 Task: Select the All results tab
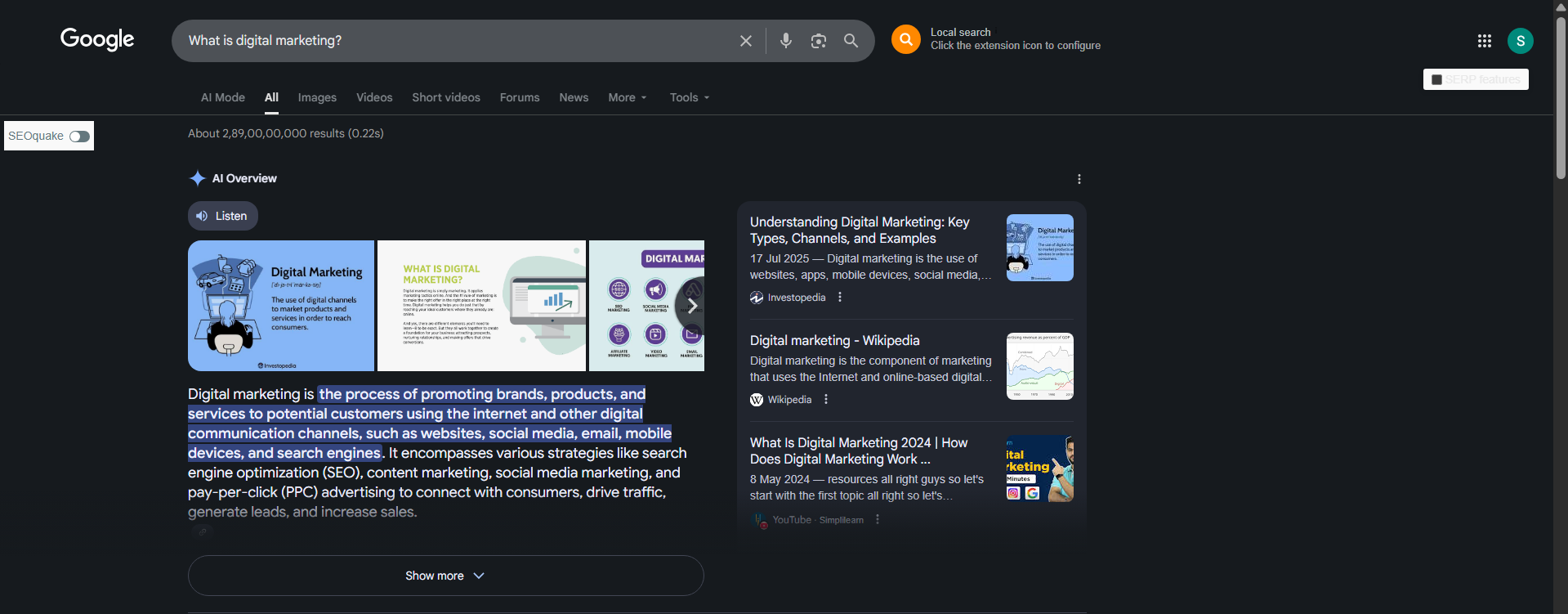tap(271, 97)
